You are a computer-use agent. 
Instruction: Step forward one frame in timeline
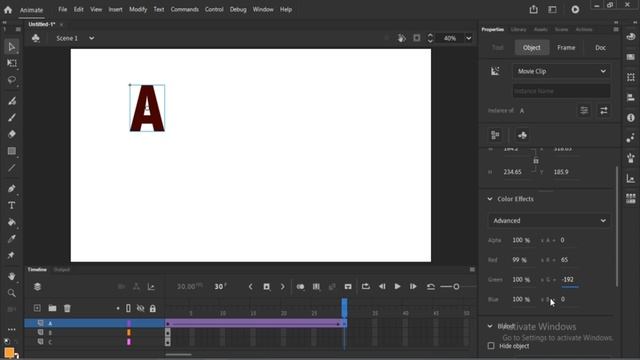coord(413,287)
